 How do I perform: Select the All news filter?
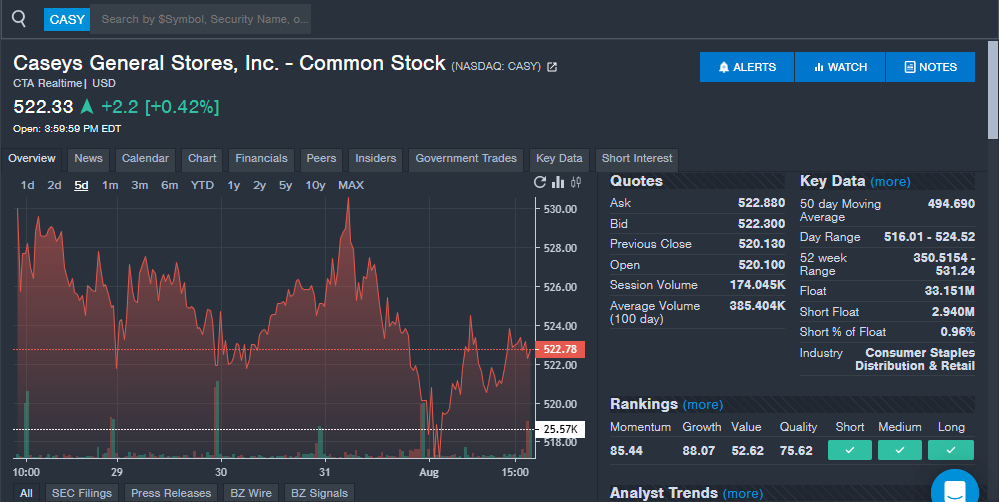[x=26, y=493]
